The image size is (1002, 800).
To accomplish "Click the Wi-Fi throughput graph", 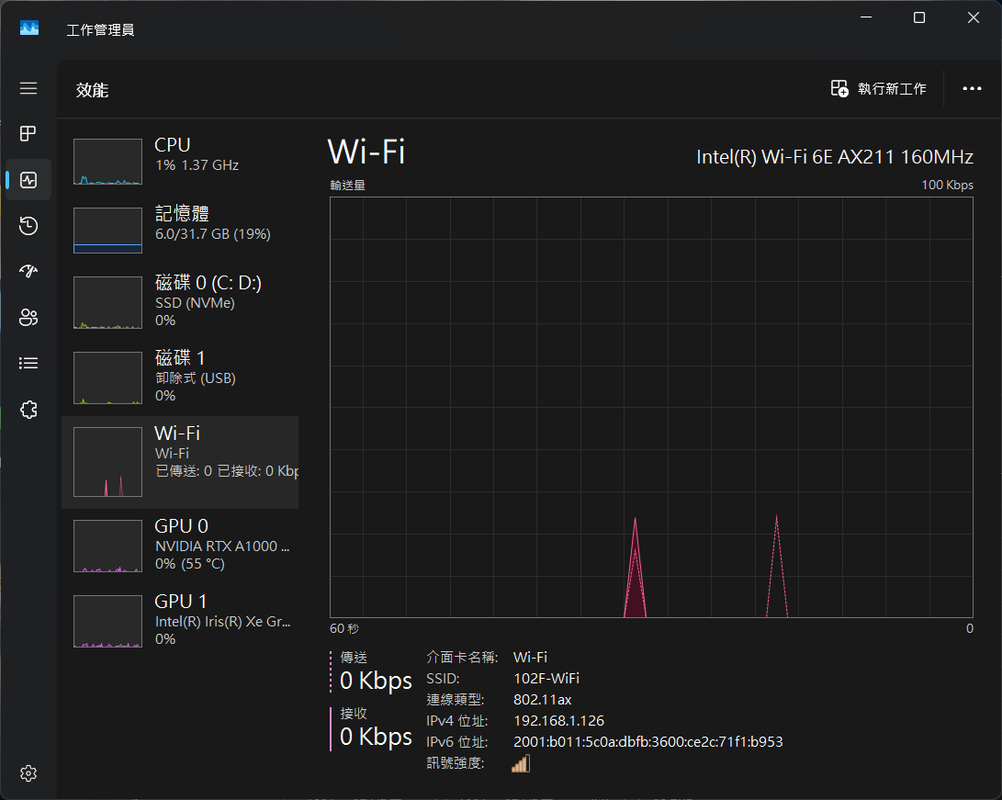I will coord(651,407).
